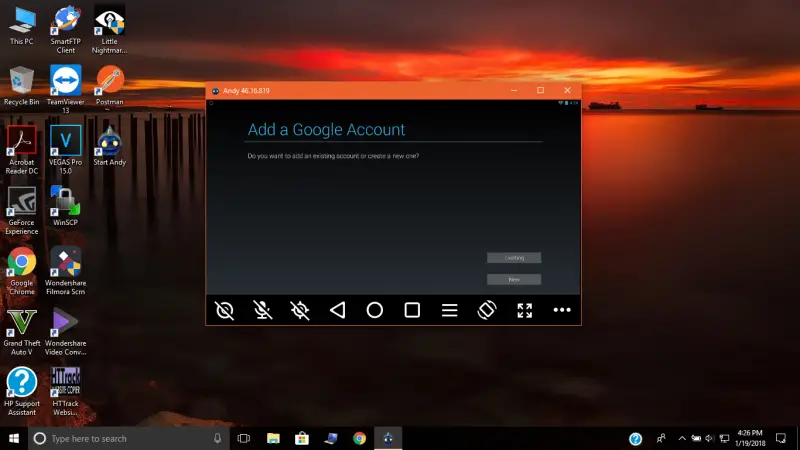Select the Start Andy desktop icon
800x450 pixels.
[x=109, y=146]
